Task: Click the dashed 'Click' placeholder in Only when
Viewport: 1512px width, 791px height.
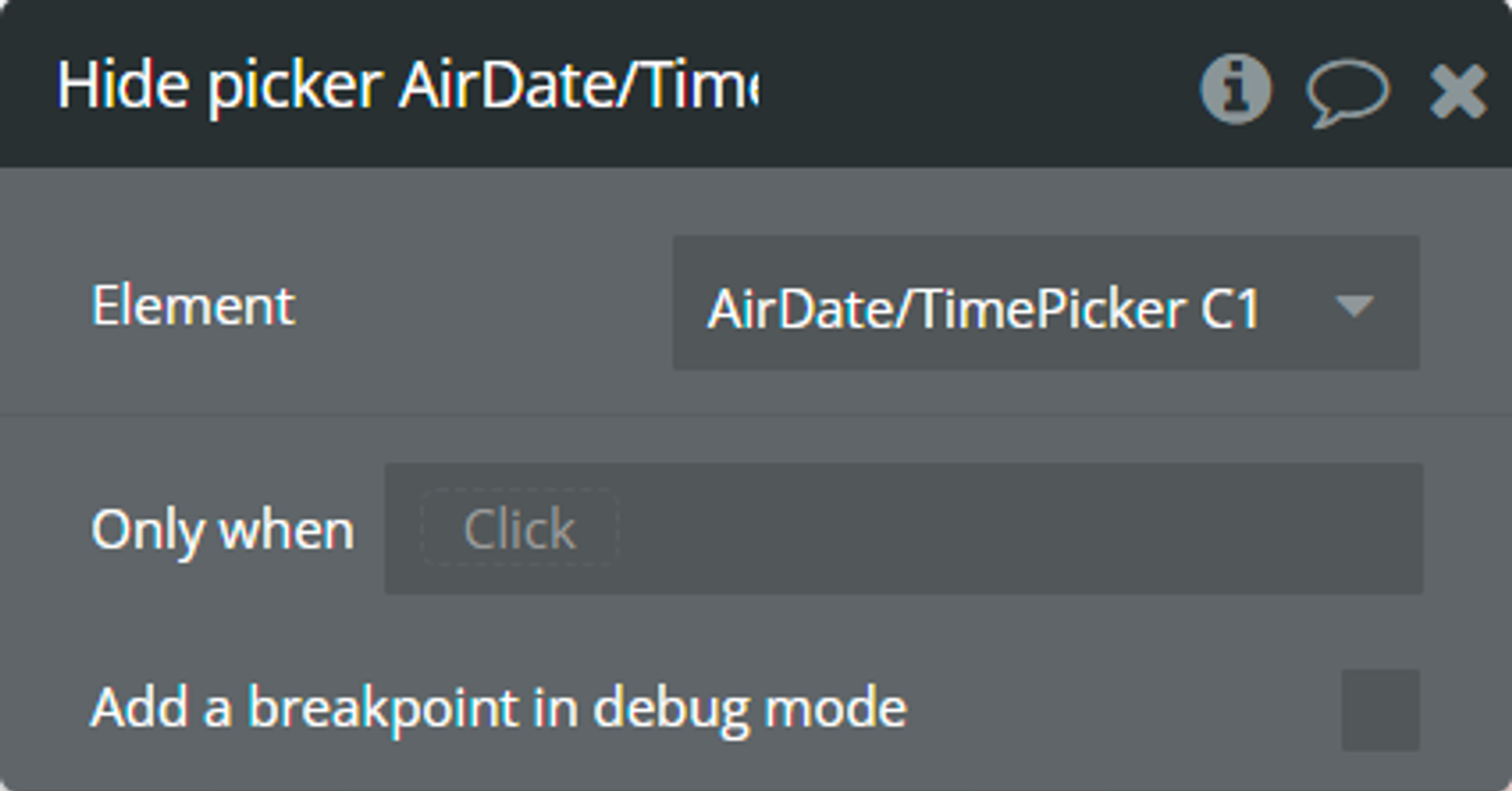Action: (x=519, y=528)
